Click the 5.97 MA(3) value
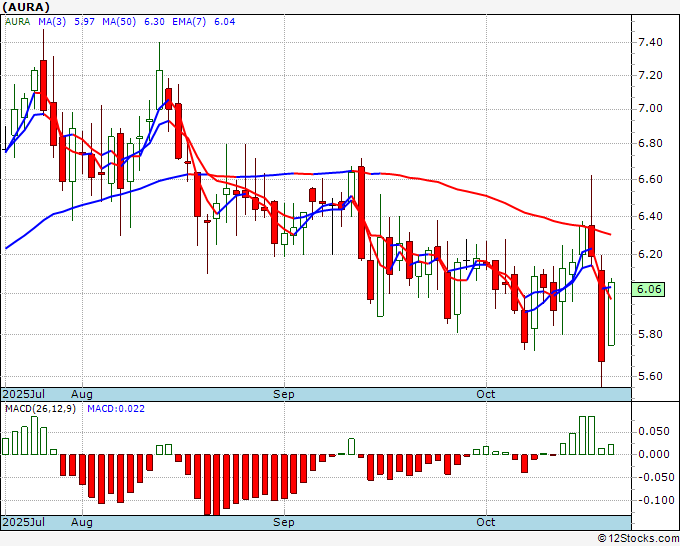 (84, 22)
